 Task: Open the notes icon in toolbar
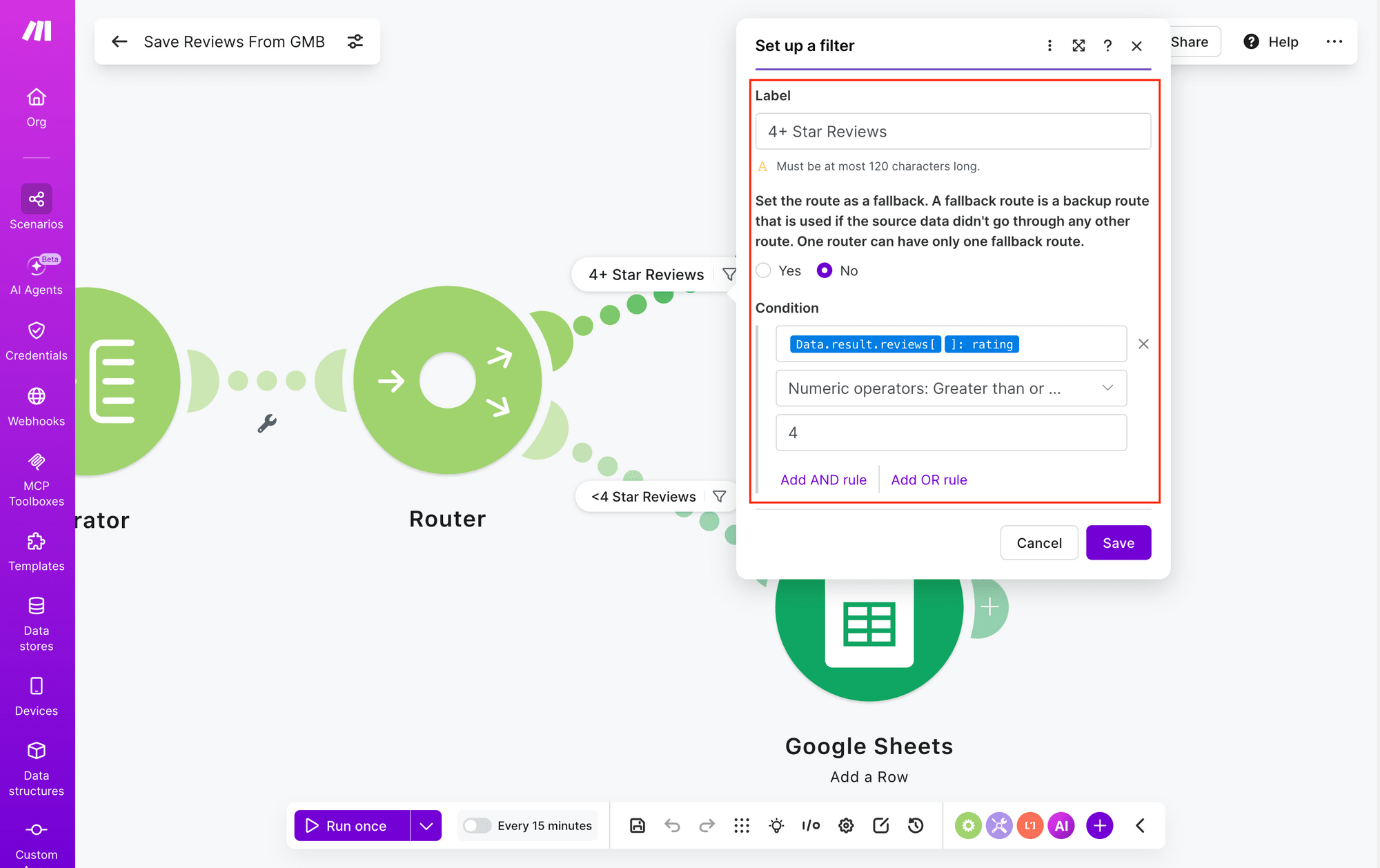click(881, 825)
